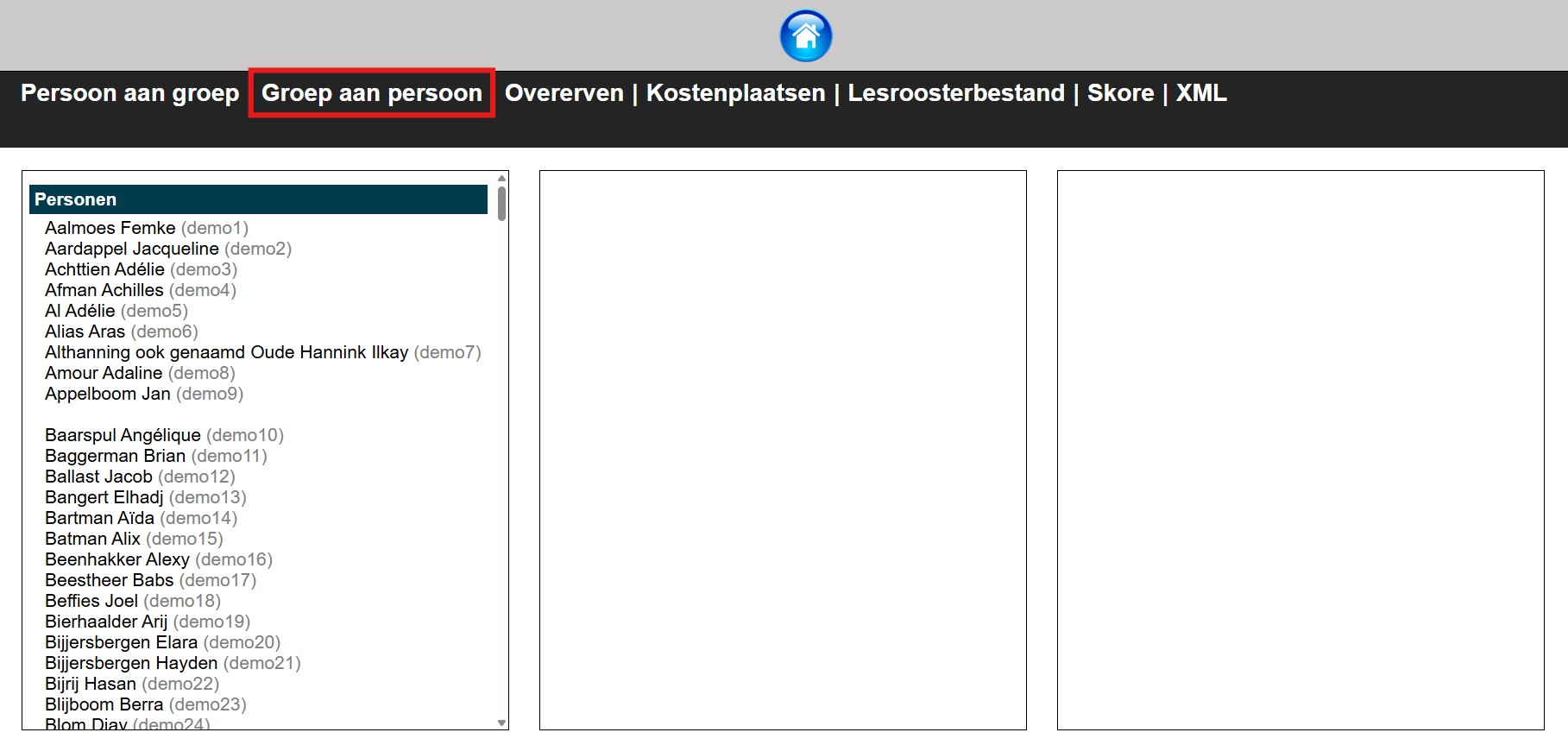
Task: Open the XML menu item
Action: (x=1200, y=93)
